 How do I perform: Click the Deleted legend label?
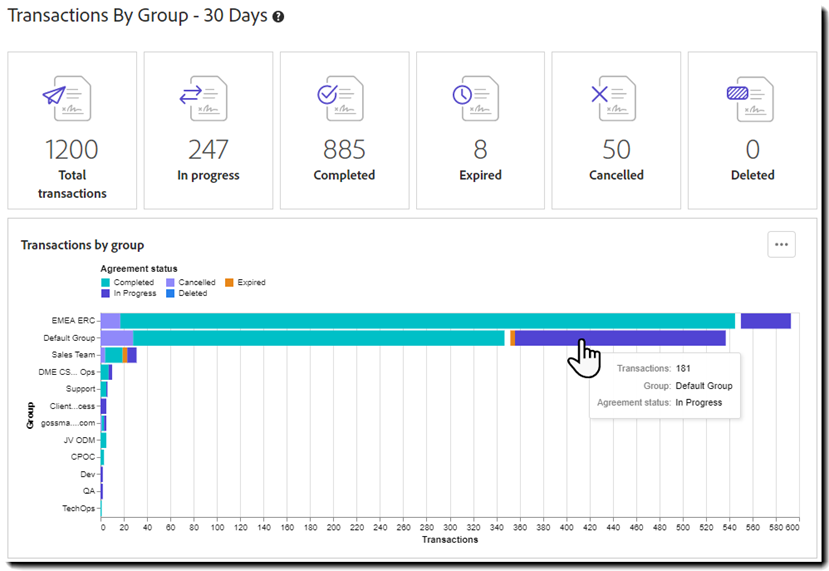[x=192, y=294]
